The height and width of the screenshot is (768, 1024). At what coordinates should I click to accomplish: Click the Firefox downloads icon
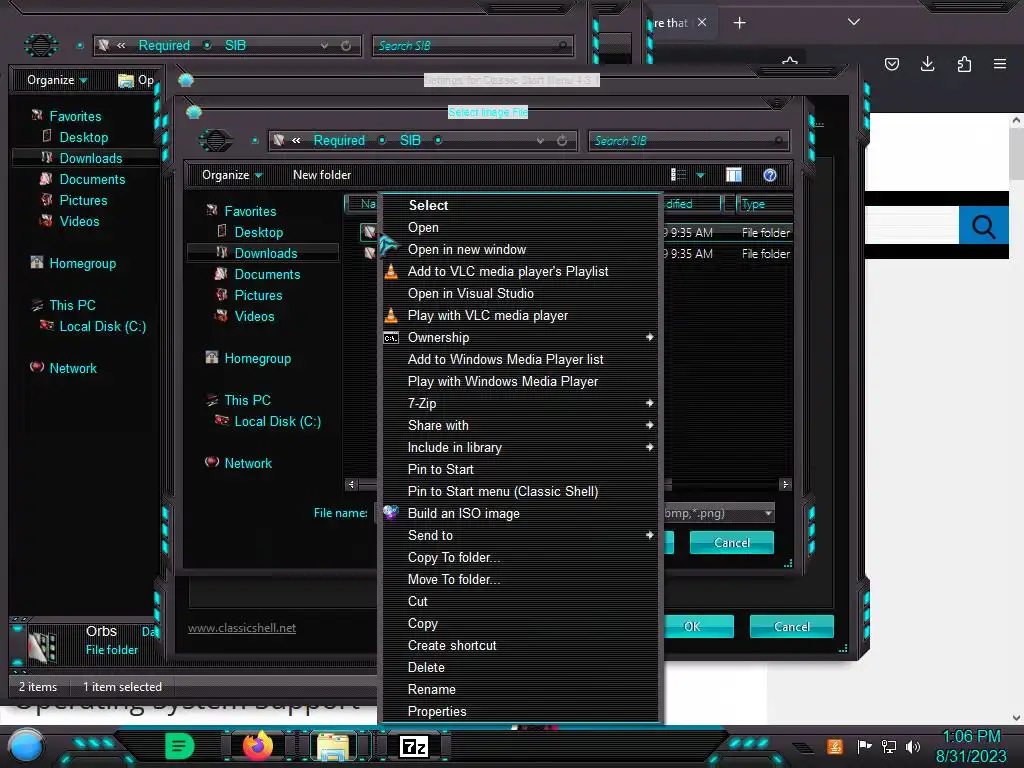(x=927, y=64)
